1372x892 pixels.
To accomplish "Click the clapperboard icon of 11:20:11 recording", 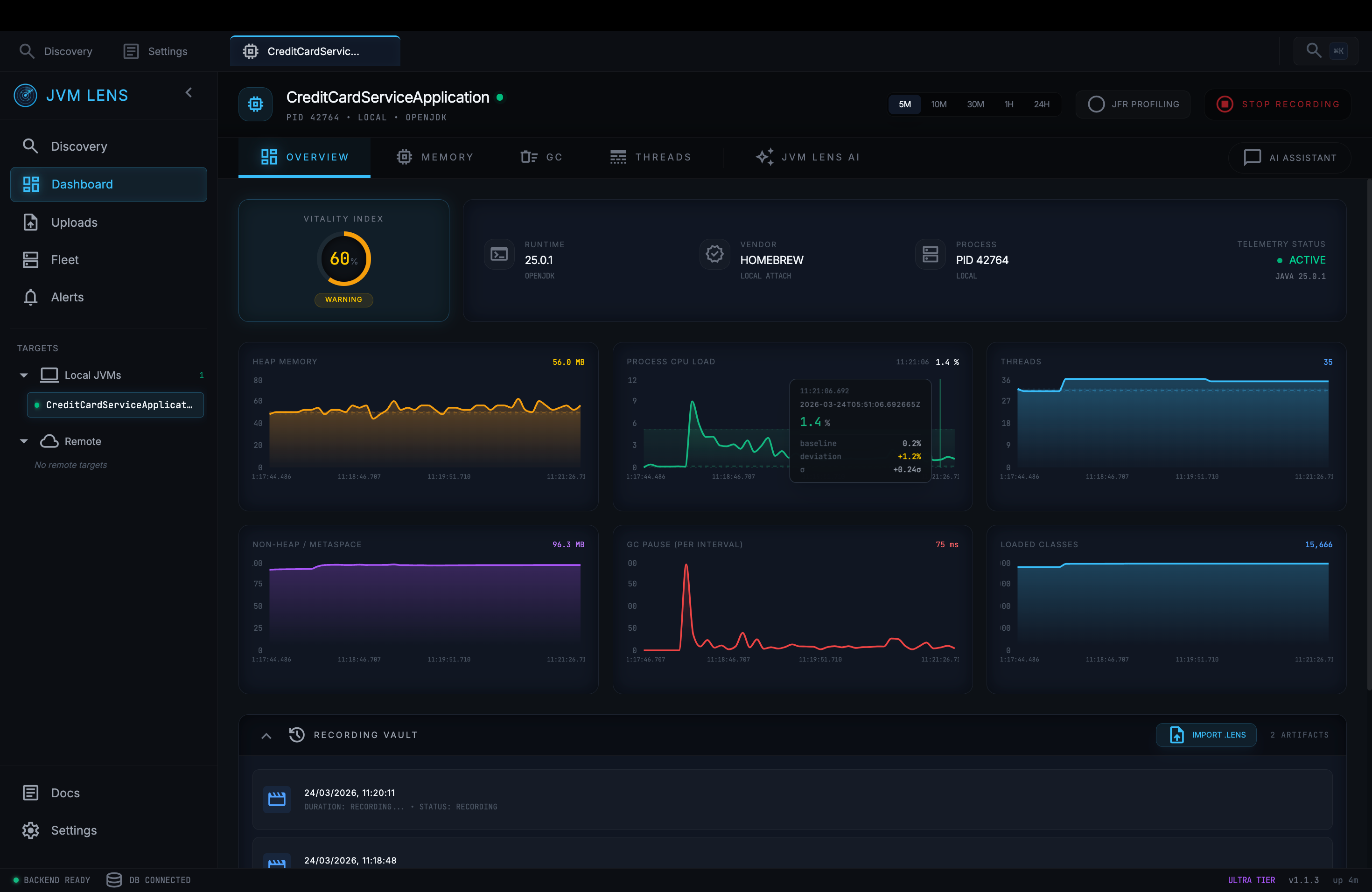I will coord(277,799).
